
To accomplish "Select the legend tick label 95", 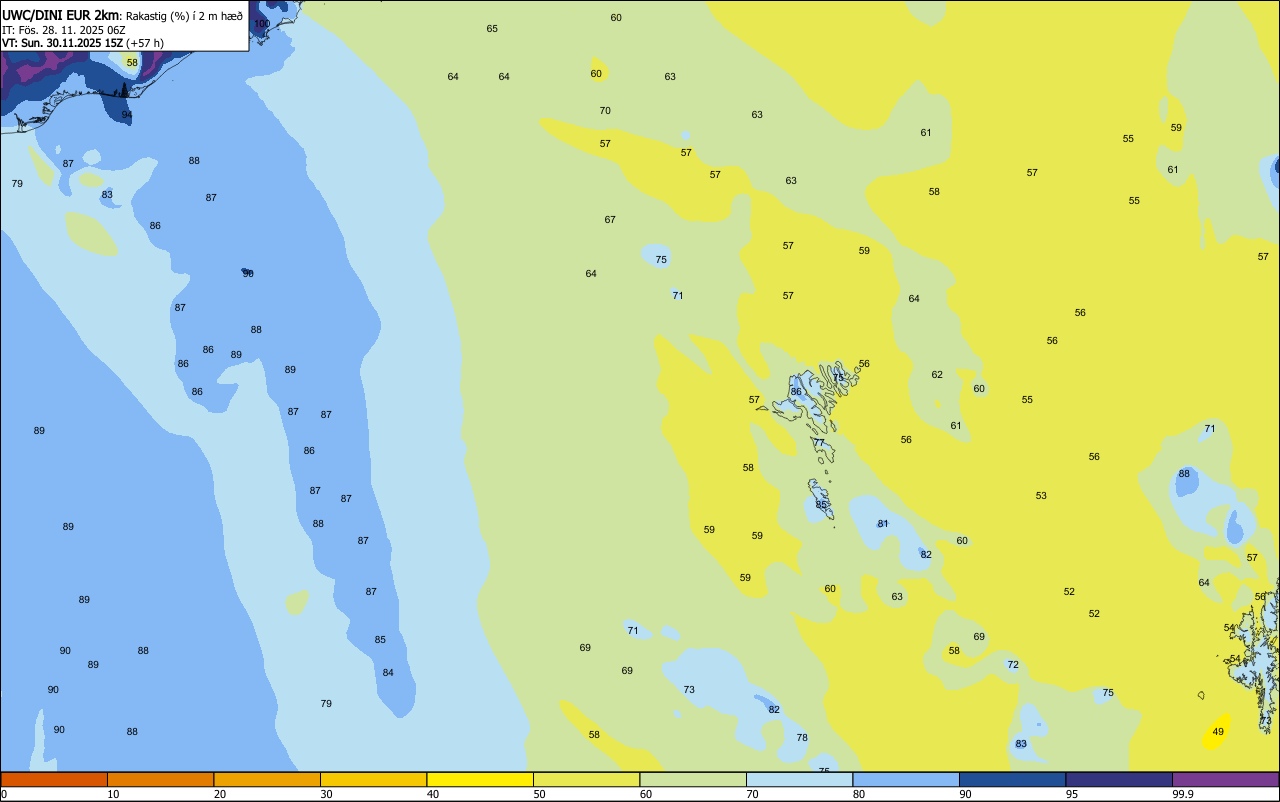I will pos(1072,794).
